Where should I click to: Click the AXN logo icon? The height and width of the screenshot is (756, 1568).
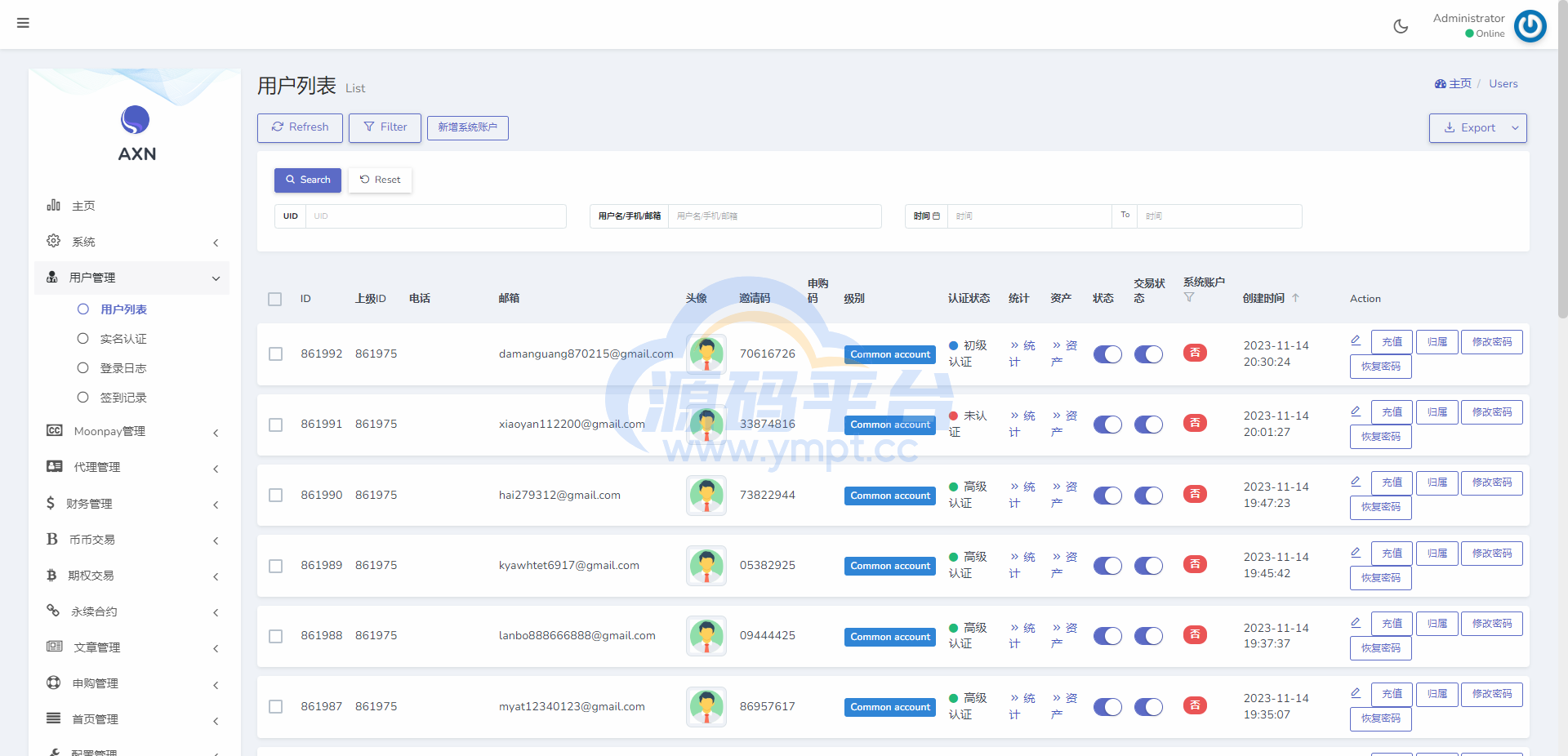tap(136, 120)
